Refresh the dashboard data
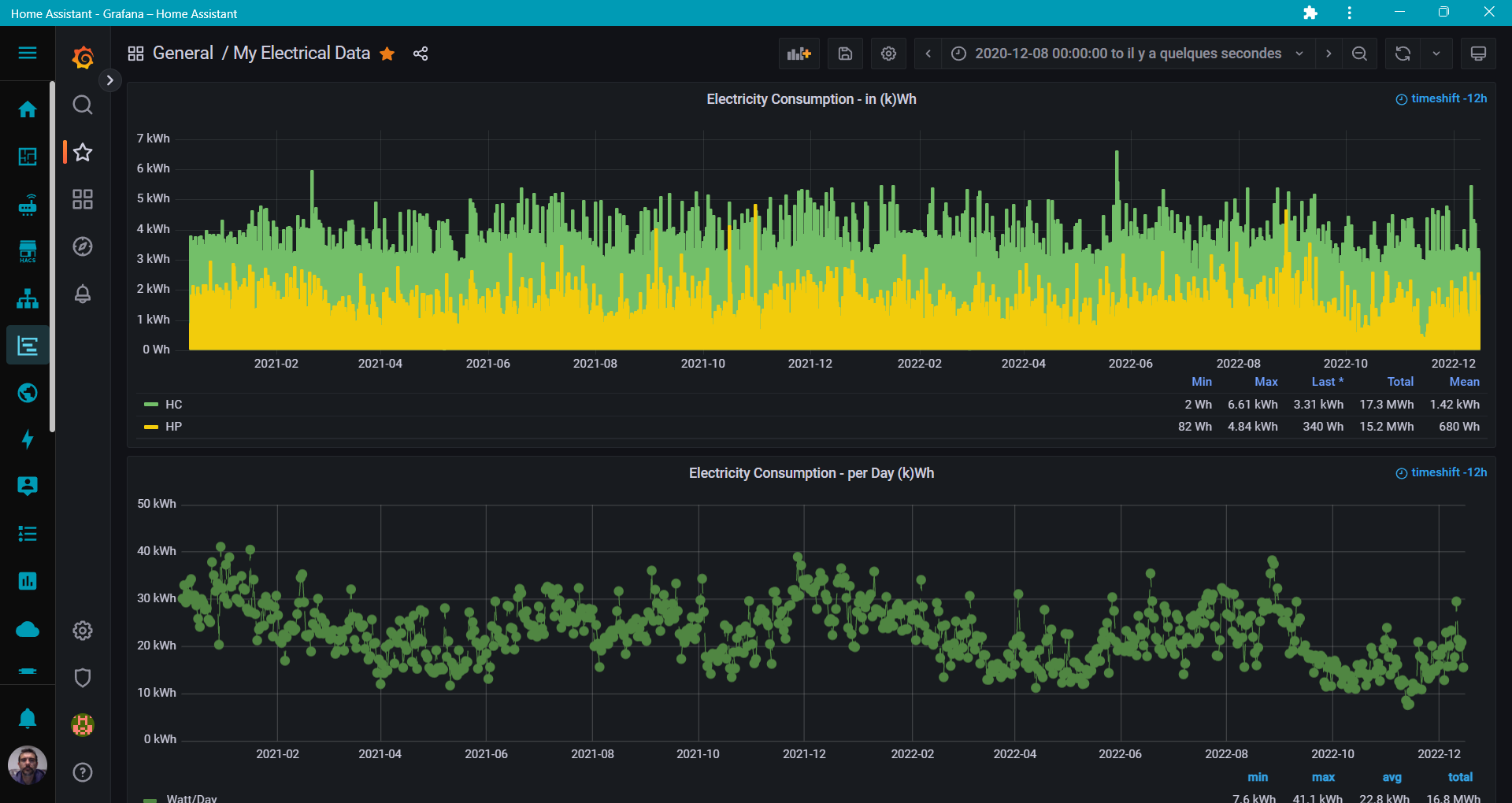Image resolution: width=1512 pixels, height=803 pixels. (x=1403, y=53)
